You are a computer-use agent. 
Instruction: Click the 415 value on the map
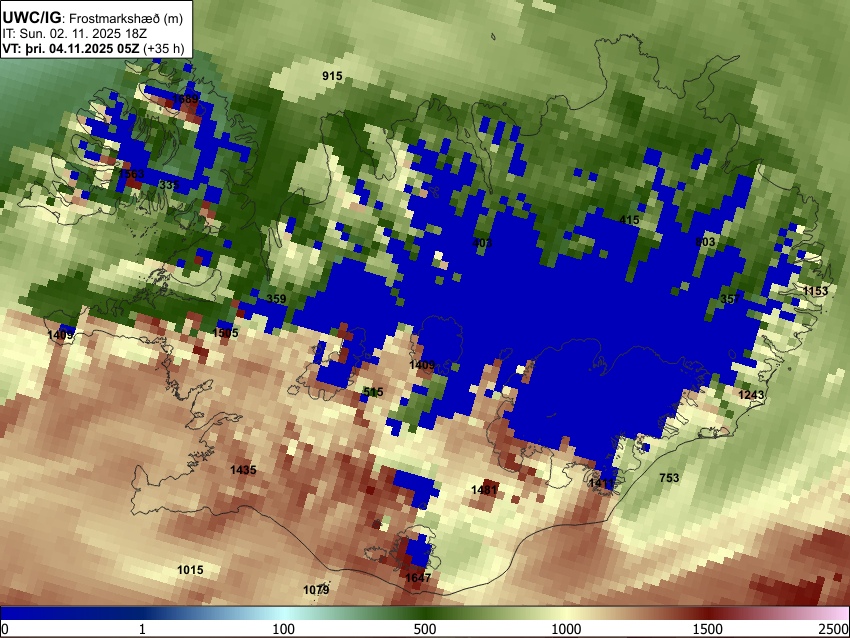pyautogui.click(x=629, y=220)
